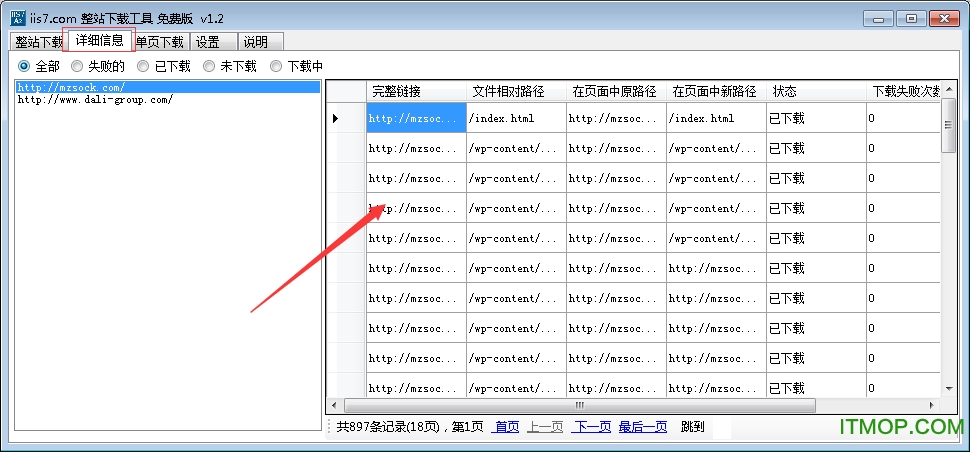
Task: Minimize the iis7 window
Action: [x=878, y=19]
